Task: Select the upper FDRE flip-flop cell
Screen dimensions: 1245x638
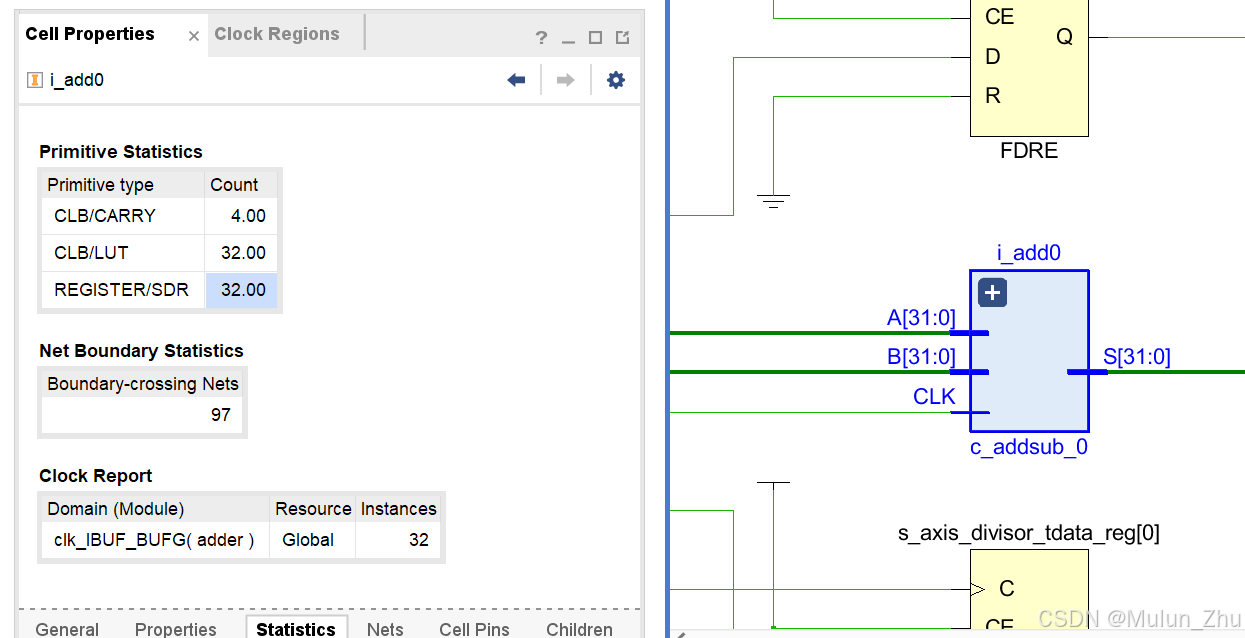Action: coord(1029,68)
